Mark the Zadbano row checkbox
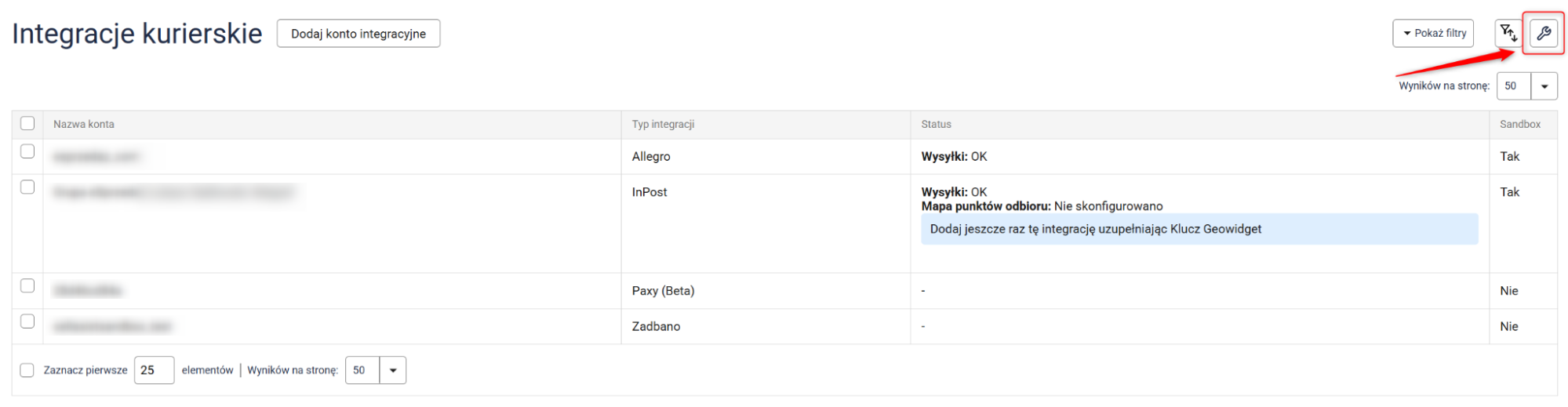The width and height of the screenshot is (1568, 407). [x=27, y=322]
